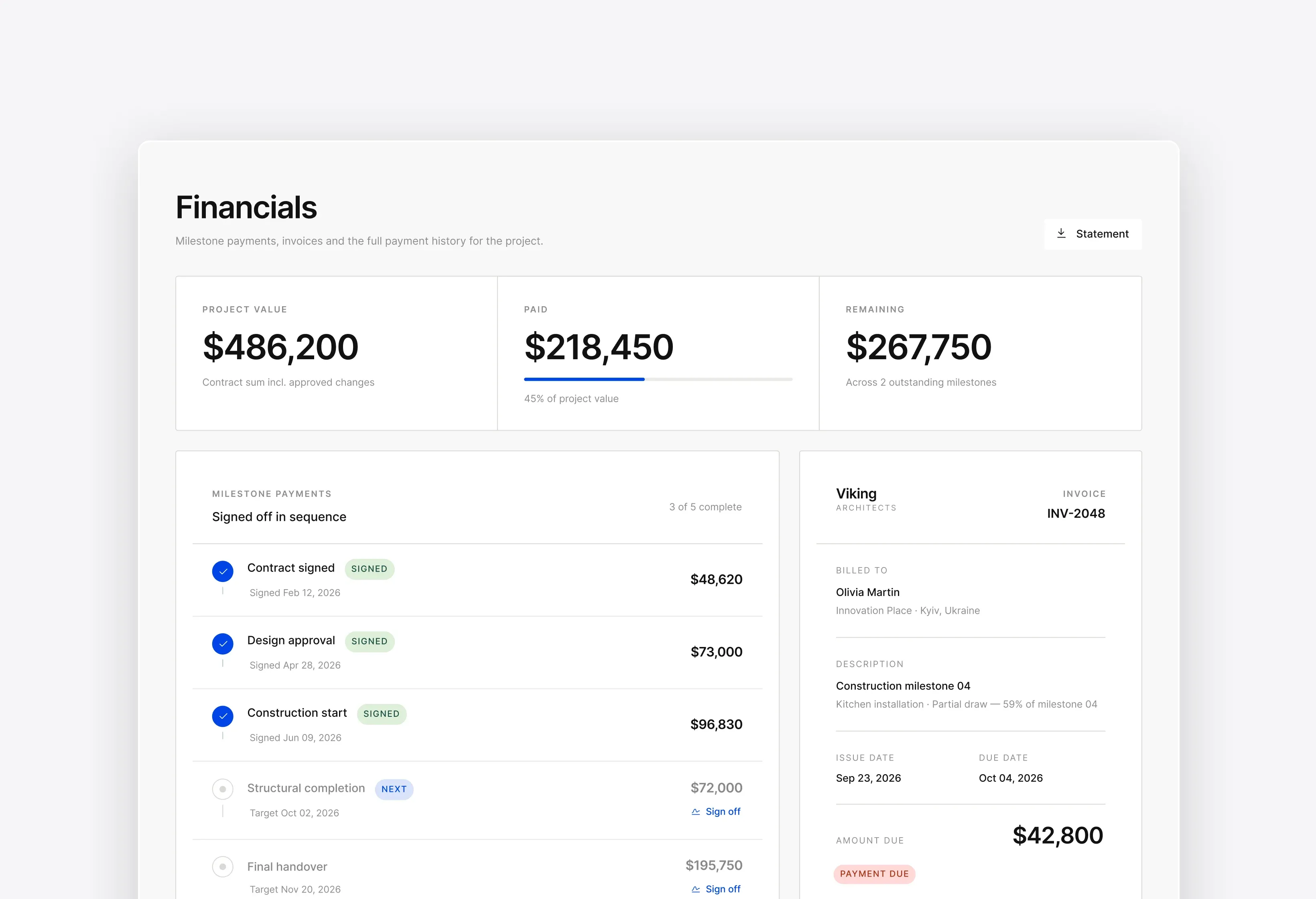Click the $48,620 milestone amount
The height and width of the screenshot is (899, 1316).
pyautogui.click(x=716, y=580)
